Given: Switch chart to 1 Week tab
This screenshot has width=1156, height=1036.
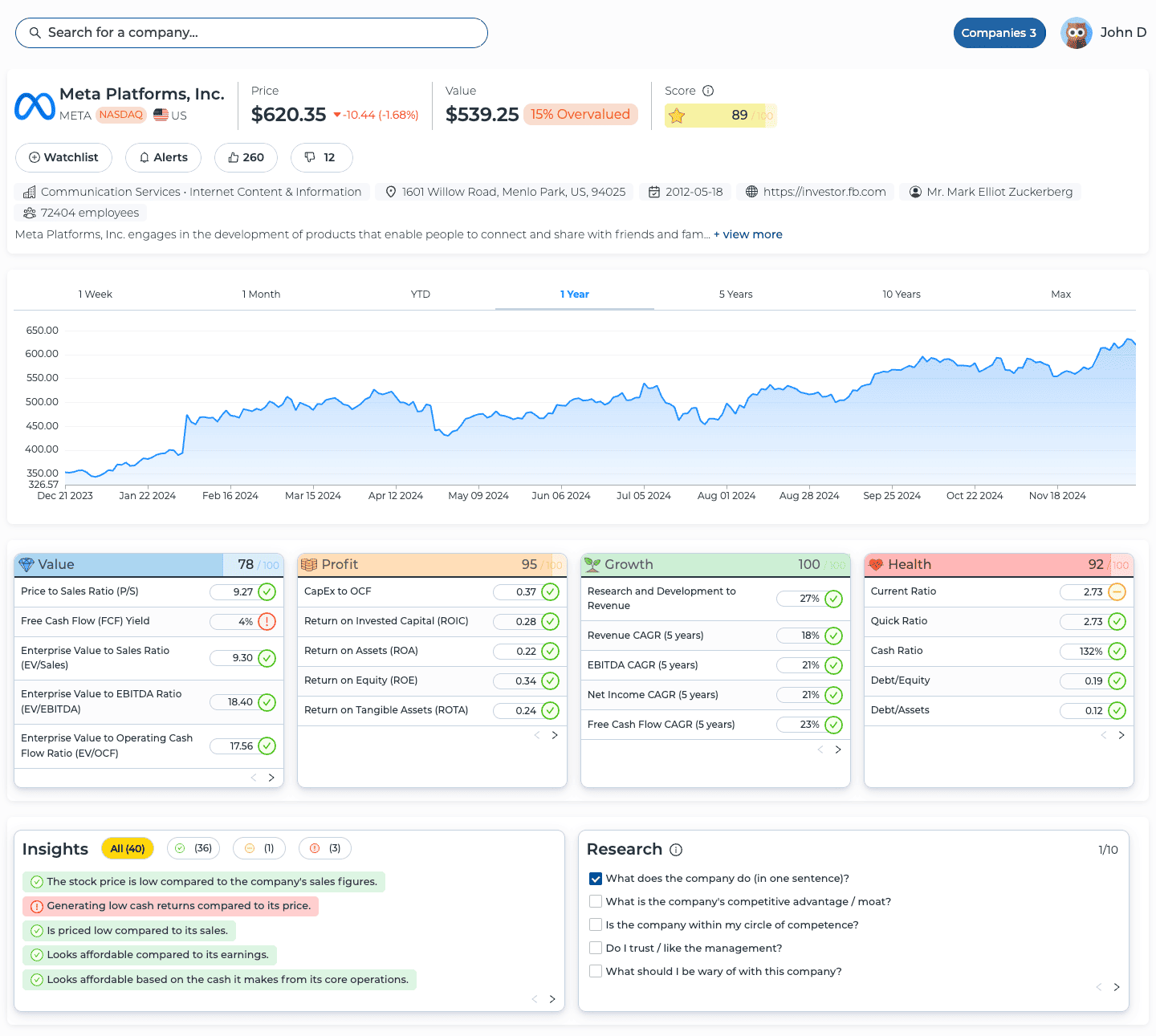Looking at the screenshot, I should point(96,295).
